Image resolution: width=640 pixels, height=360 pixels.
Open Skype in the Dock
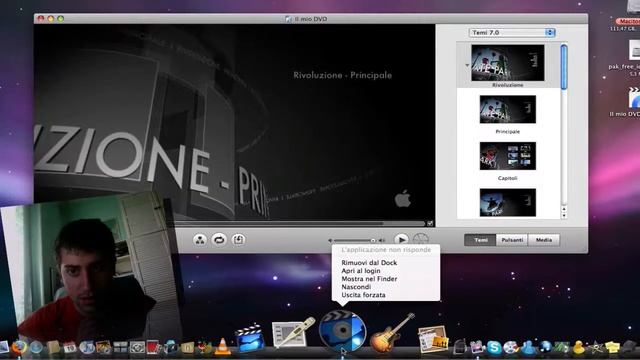(x=494, y=347)
